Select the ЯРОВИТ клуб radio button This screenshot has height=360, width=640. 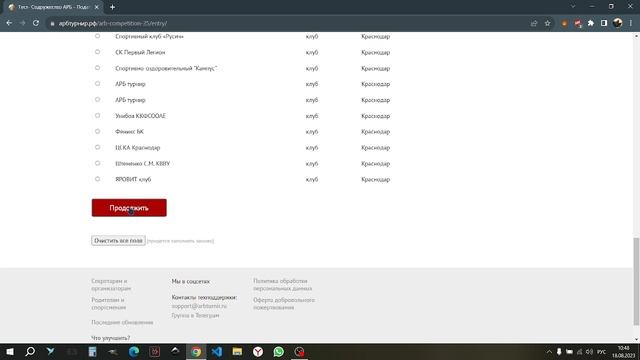(97, 179)
